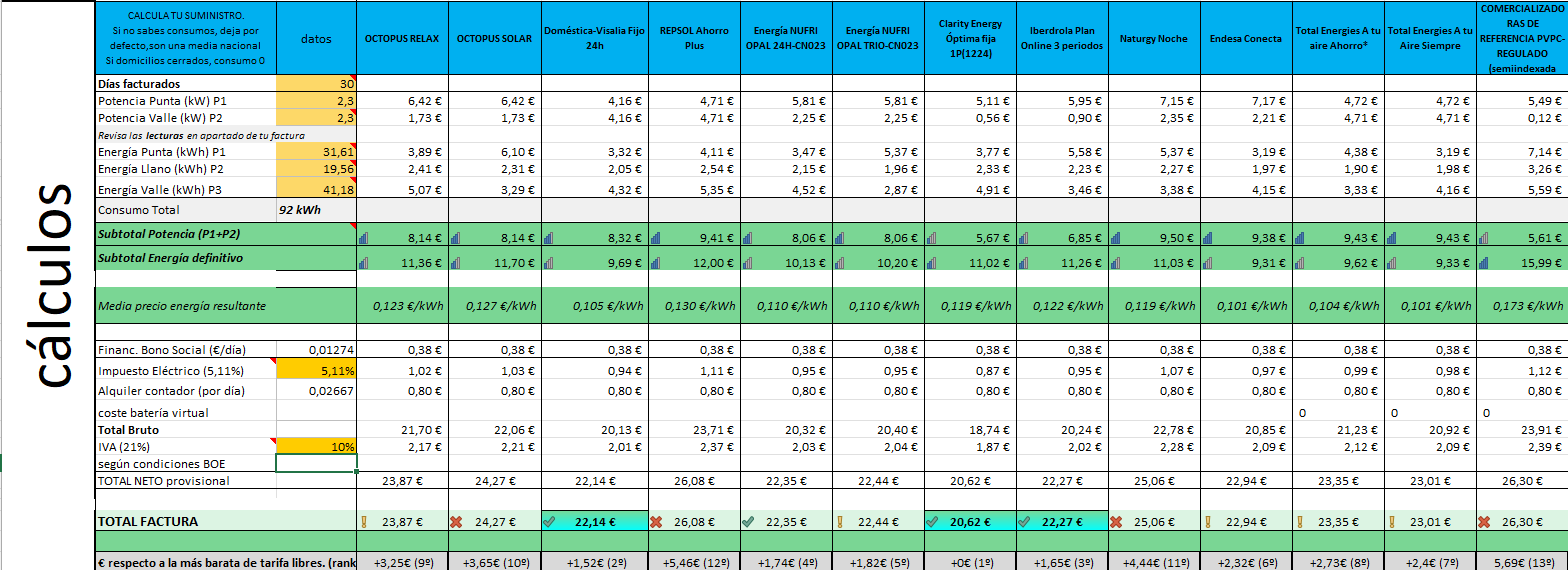Viewport: 1568px width, 570px height.
Task: Click the bars icon beside 11,36 € Subtotal Energía
Action: (363, 263)
